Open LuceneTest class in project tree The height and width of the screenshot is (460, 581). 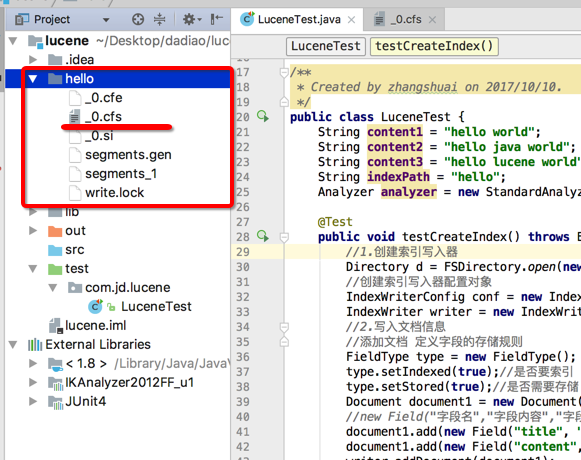pos(156,307)
